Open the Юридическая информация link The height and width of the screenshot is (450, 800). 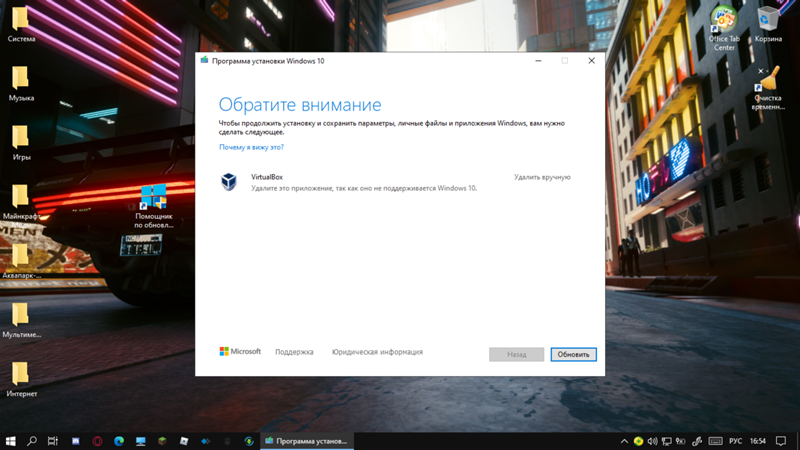pyautogui.click(x=377, y=352)
